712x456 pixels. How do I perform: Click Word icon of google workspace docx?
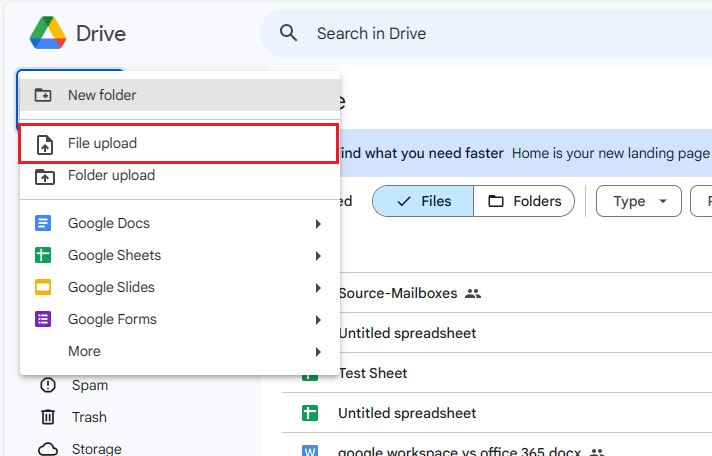[310, 451]
